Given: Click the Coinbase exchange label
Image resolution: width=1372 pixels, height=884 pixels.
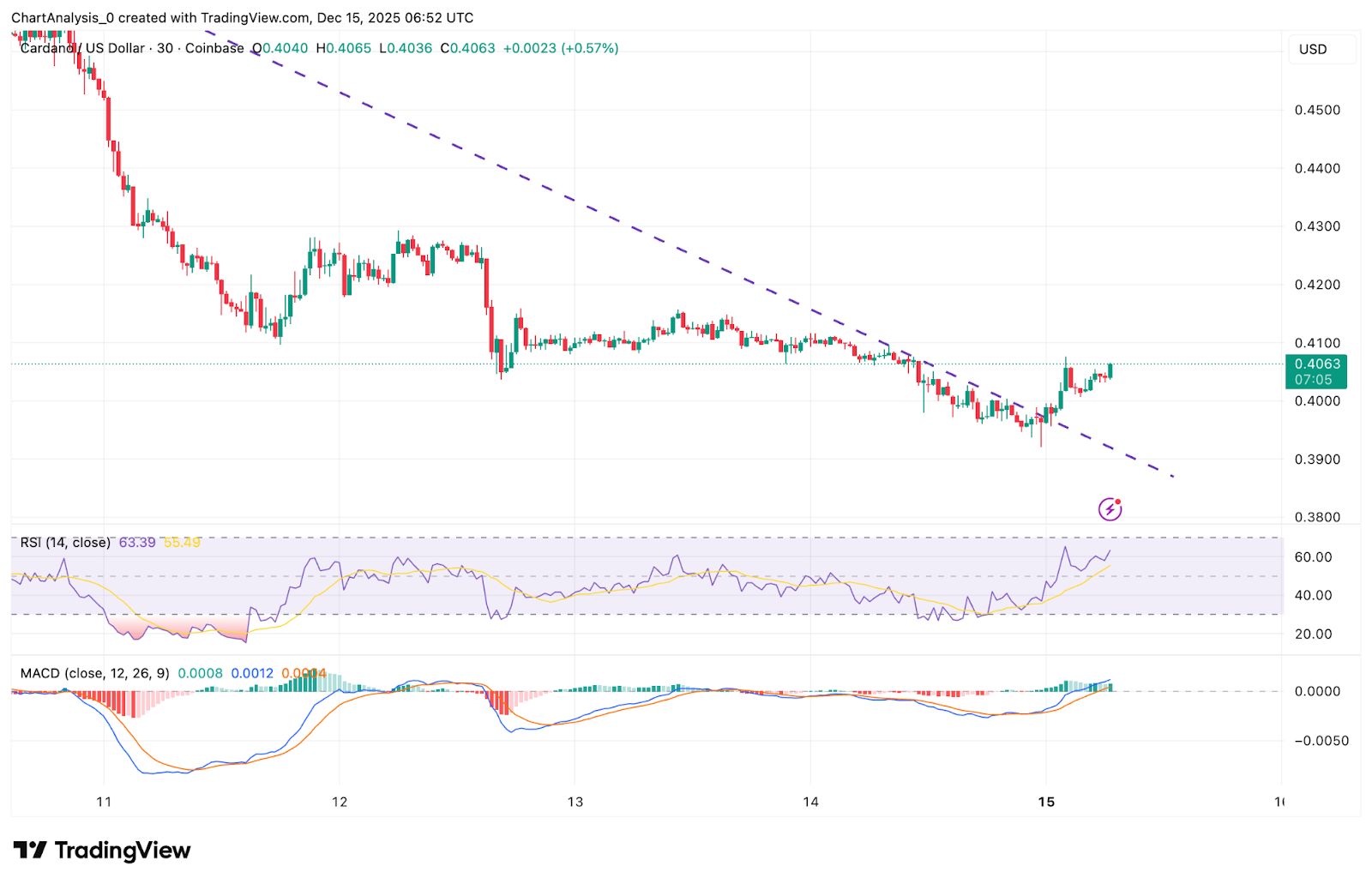Looking at the screenshot, I should point(214,49).
